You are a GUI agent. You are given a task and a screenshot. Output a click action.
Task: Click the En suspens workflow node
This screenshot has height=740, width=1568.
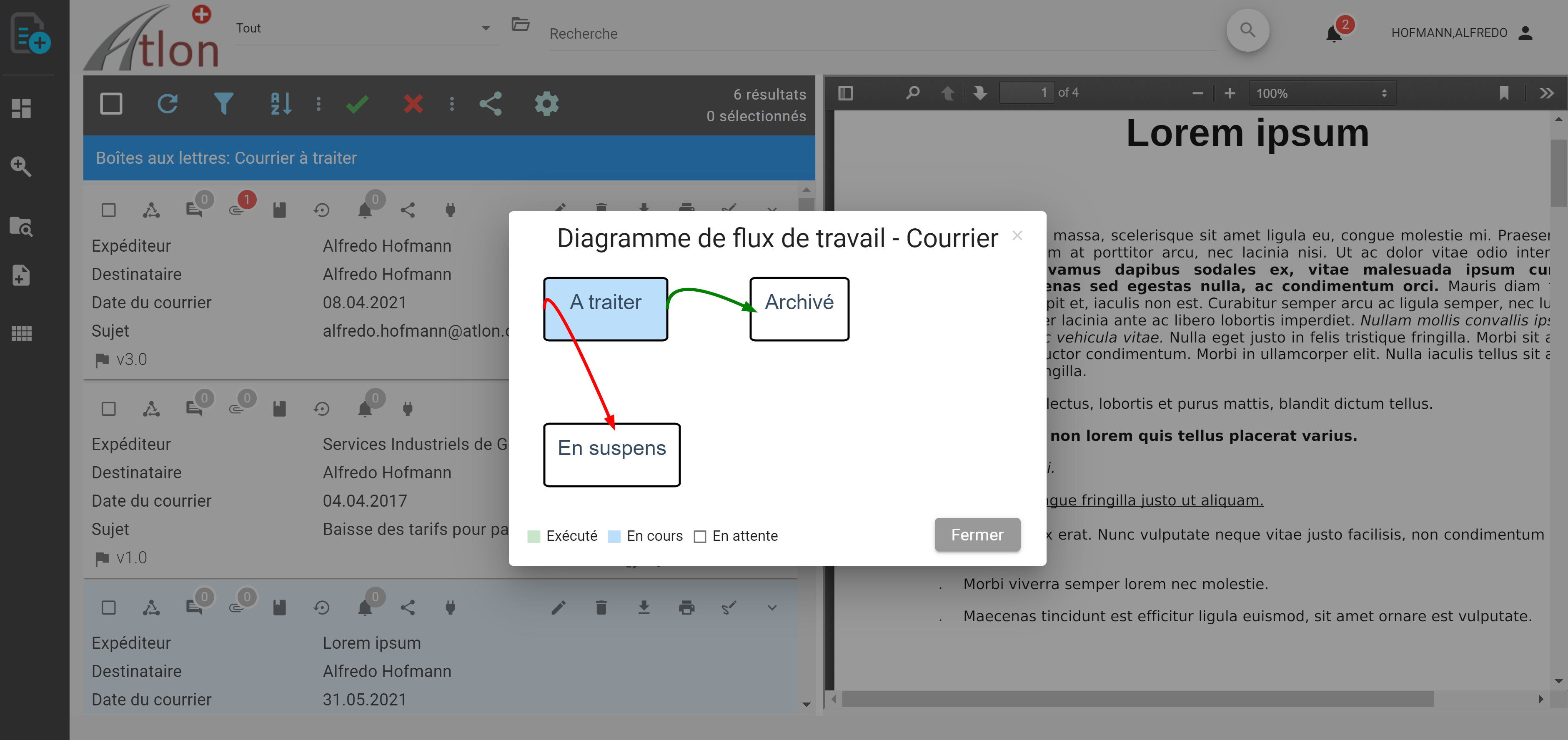click(x=612, y=455)
